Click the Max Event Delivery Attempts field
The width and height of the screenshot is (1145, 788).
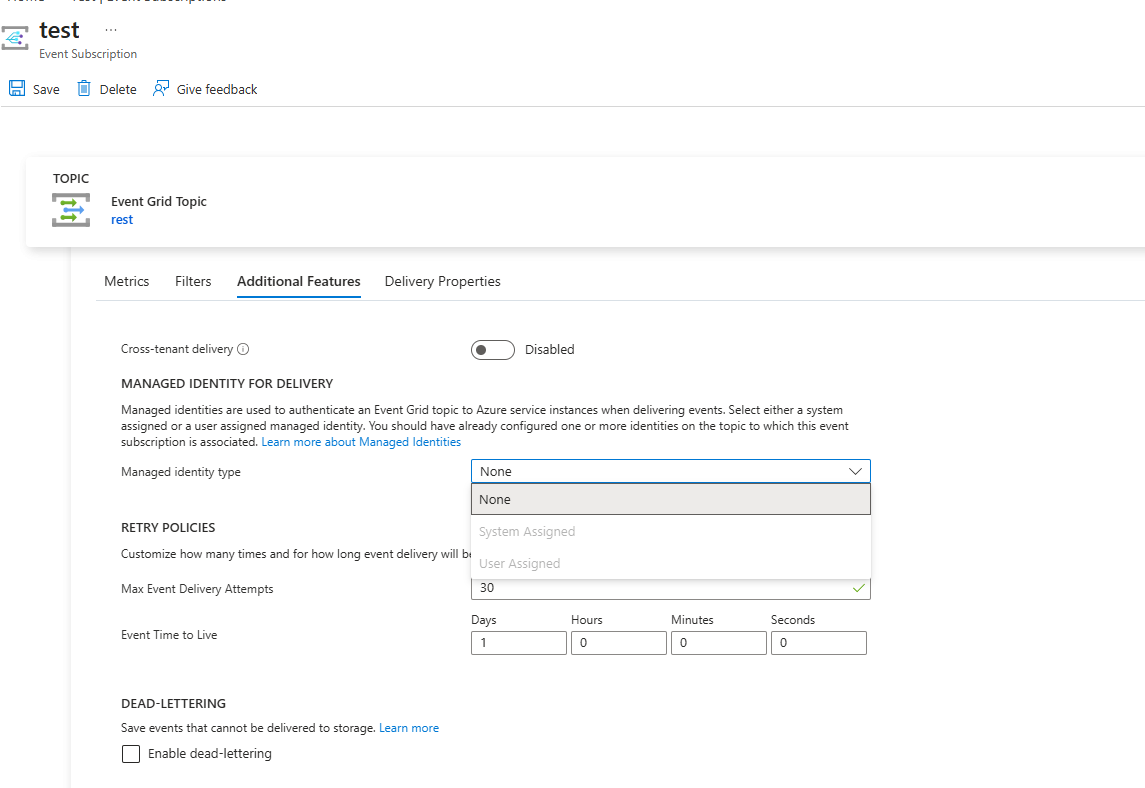coord(670,589)
